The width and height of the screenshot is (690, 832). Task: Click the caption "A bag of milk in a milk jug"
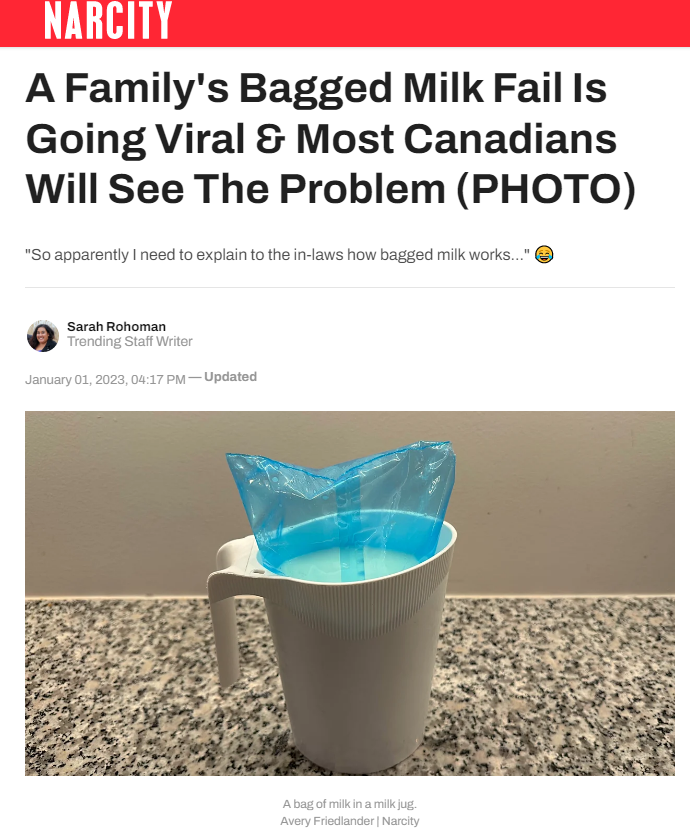[x=350, y=804]
